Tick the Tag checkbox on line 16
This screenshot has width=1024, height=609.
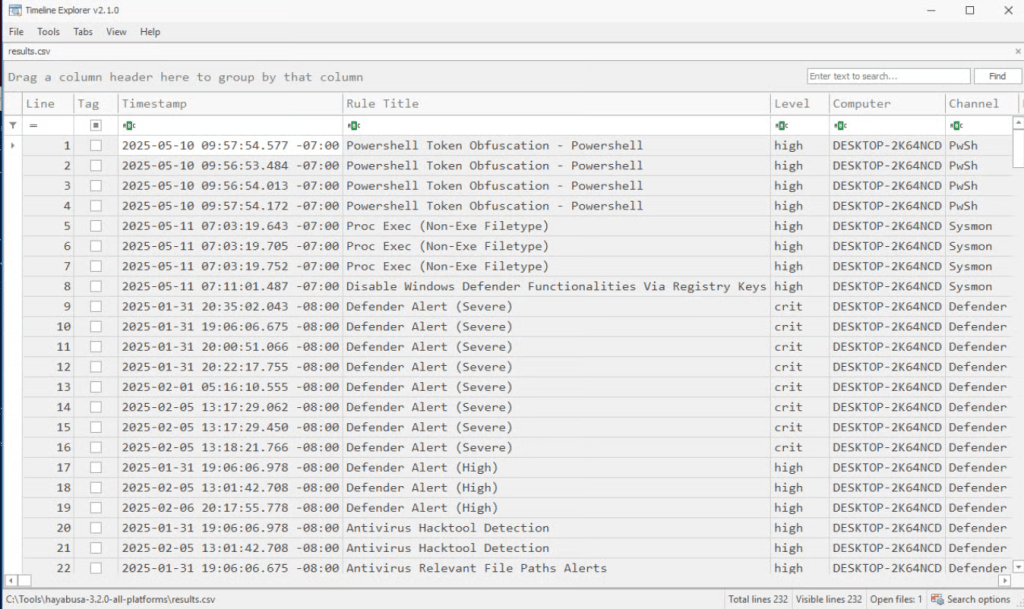96,448
